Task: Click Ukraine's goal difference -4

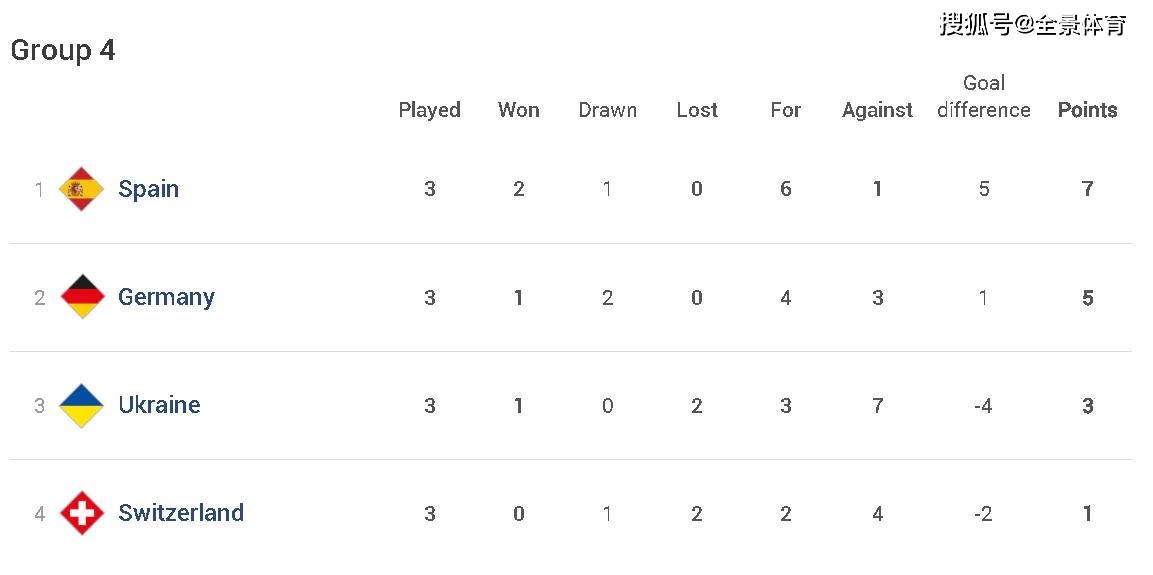Action: click(983, 405)
